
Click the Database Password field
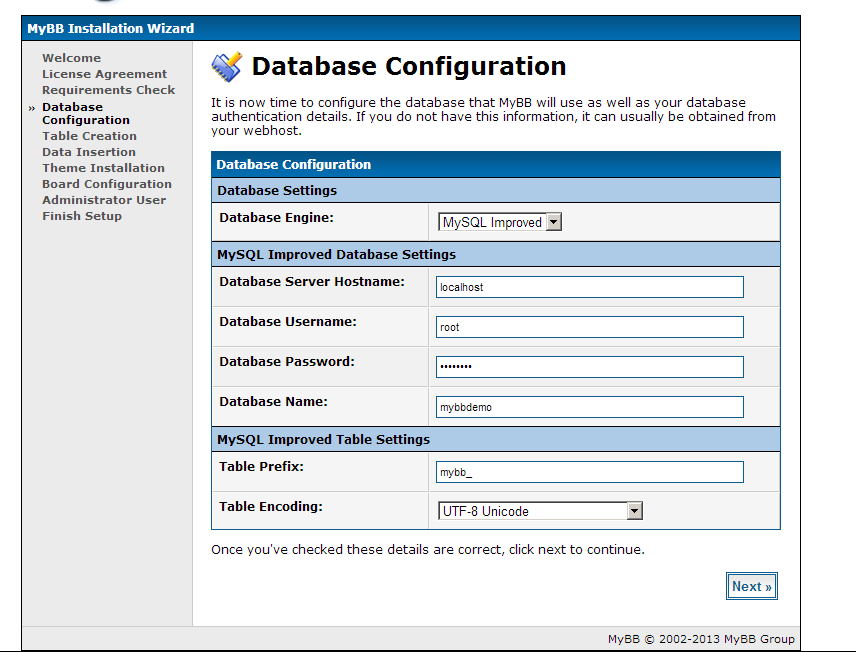tap(590, 367)
